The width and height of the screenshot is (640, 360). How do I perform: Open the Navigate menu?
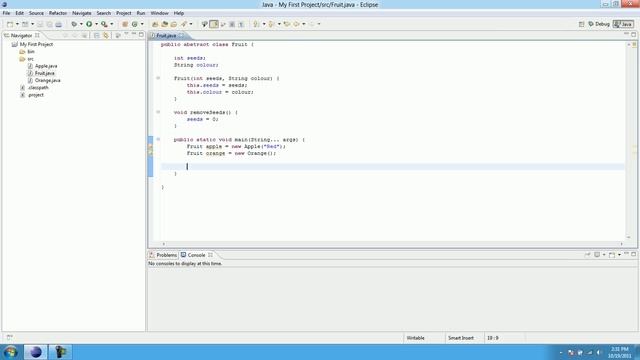(x=82, y=13)
